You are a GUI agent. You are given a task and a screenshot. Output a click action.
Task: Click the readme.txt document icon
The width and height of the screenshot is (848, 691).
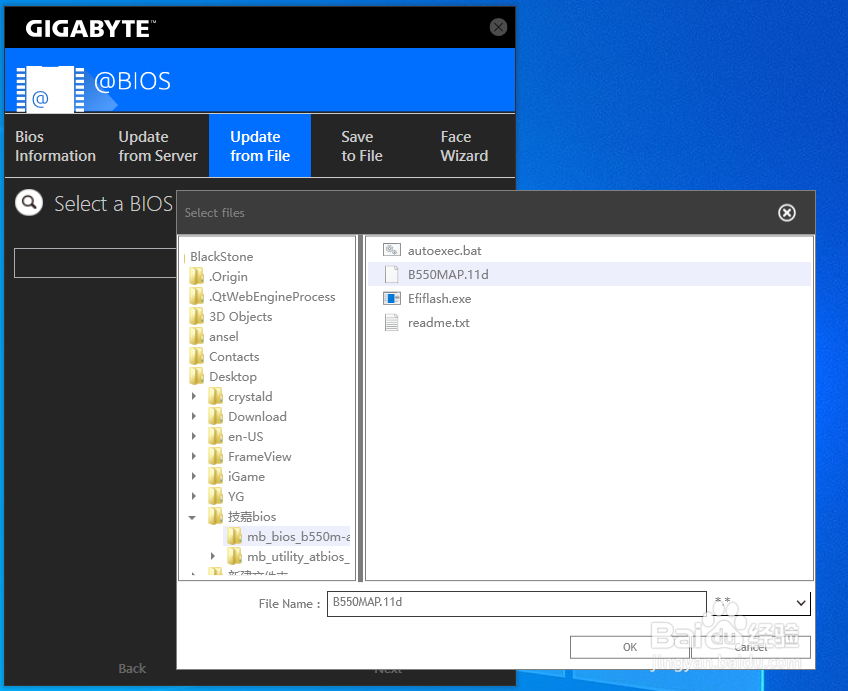[x=392, y=322]
